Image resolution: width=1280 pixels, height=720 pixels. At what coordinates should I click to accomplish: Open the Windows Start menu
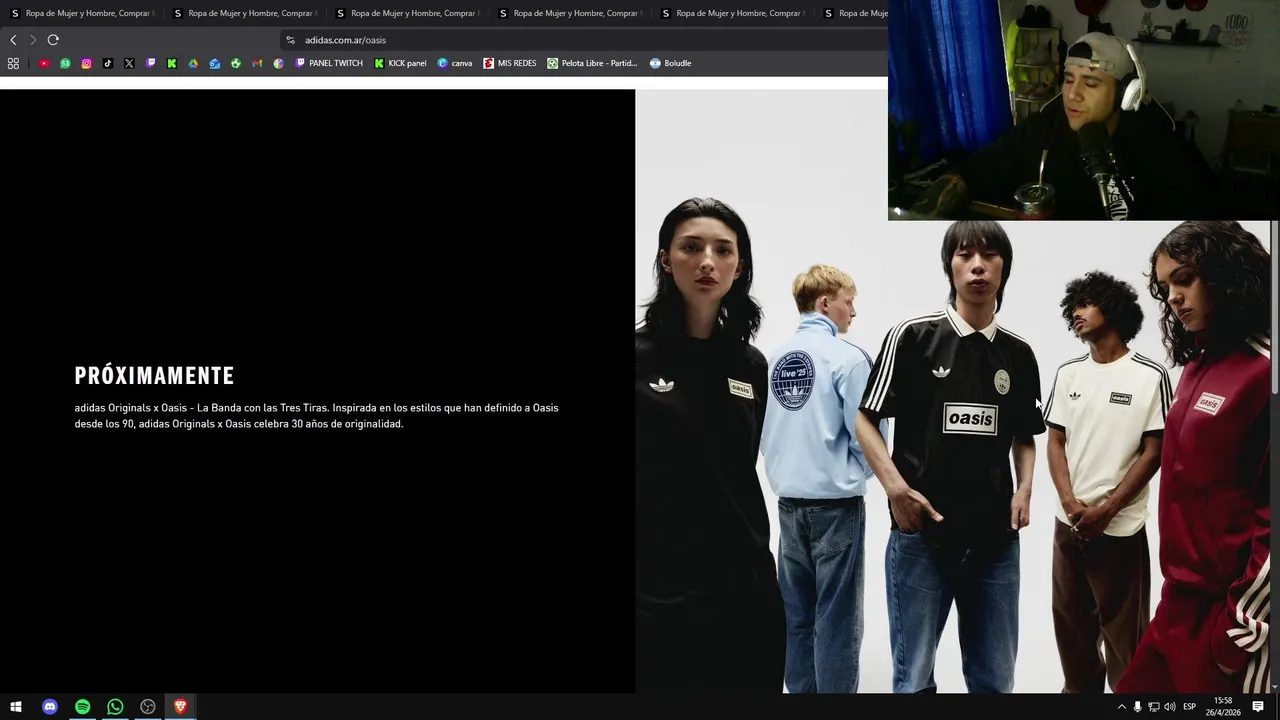(16, 707)
